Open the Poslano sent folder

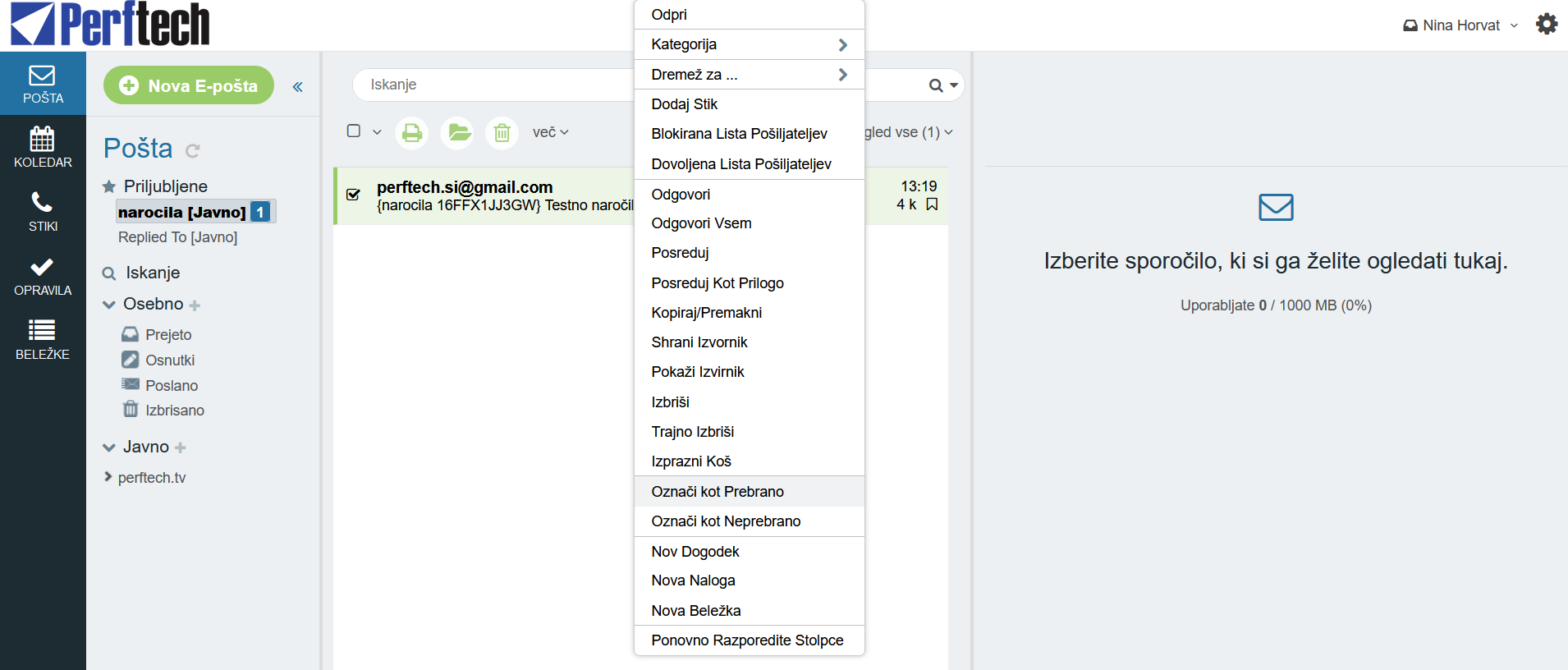pos(172,386)
